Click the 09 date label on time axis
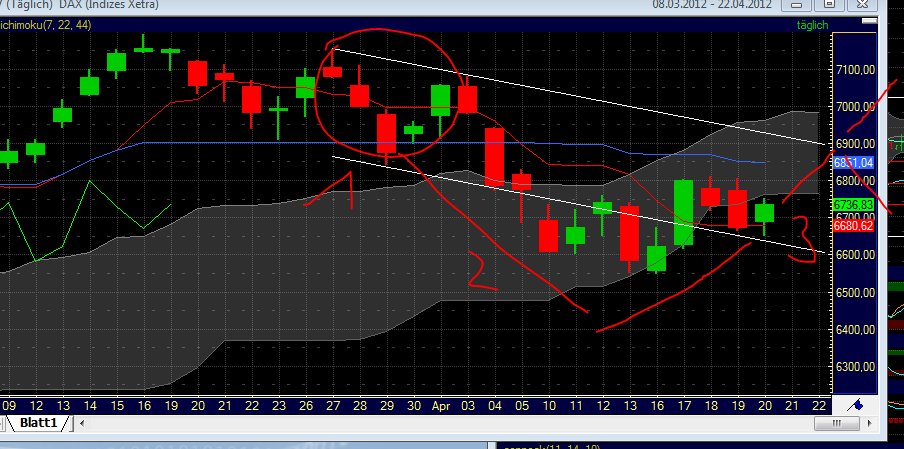904x449 pixels. click(8, 405)
